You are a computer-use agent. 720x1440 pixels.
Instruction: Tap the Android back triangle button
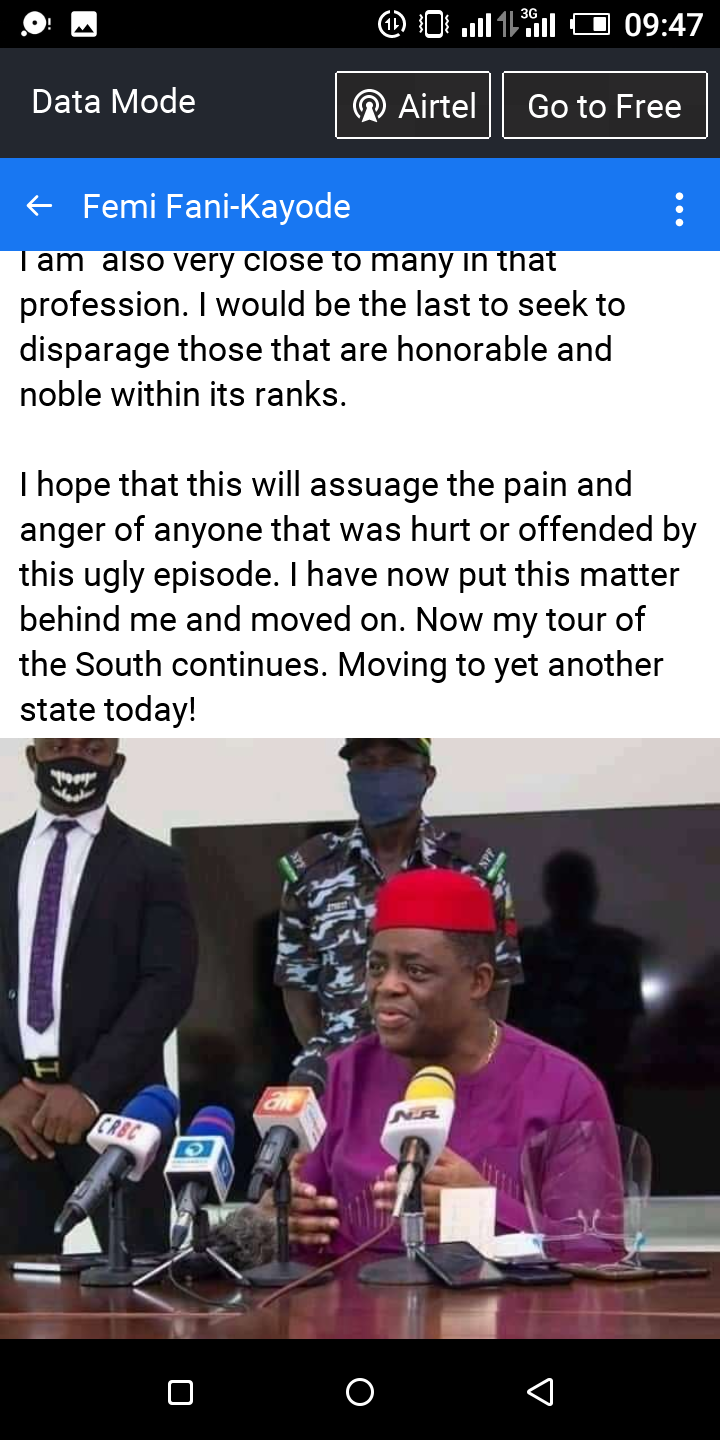pos(540,1392)
